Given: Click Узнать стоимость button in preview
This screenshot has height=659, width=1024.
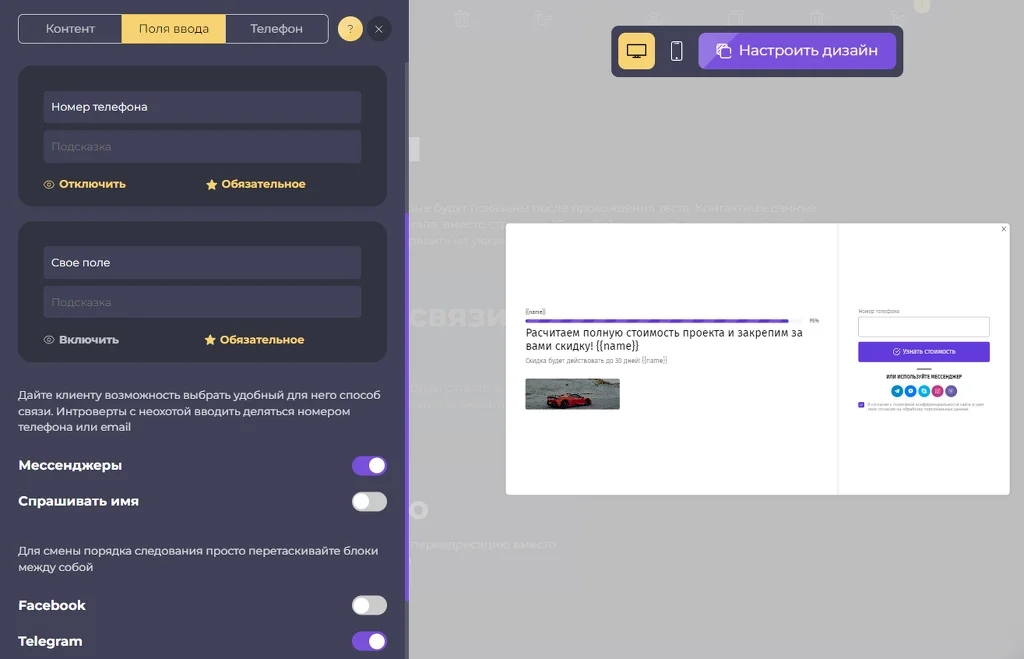Looking at the screenshot, I should 923,351.
